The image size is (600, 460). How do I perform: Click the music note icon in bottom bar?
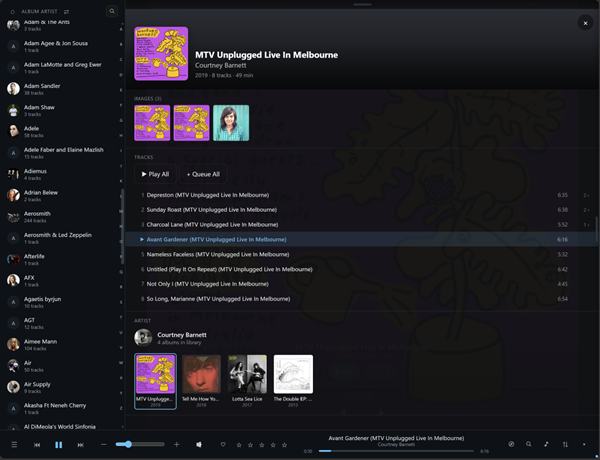pyautogui.click(x=546, y=444)
